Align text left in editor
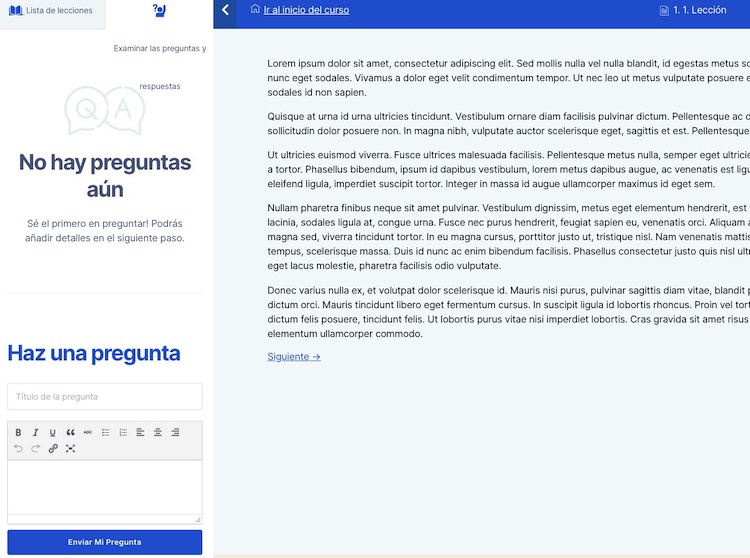The width and height of the screenshot is (750, 558). (x=140, y=432)
